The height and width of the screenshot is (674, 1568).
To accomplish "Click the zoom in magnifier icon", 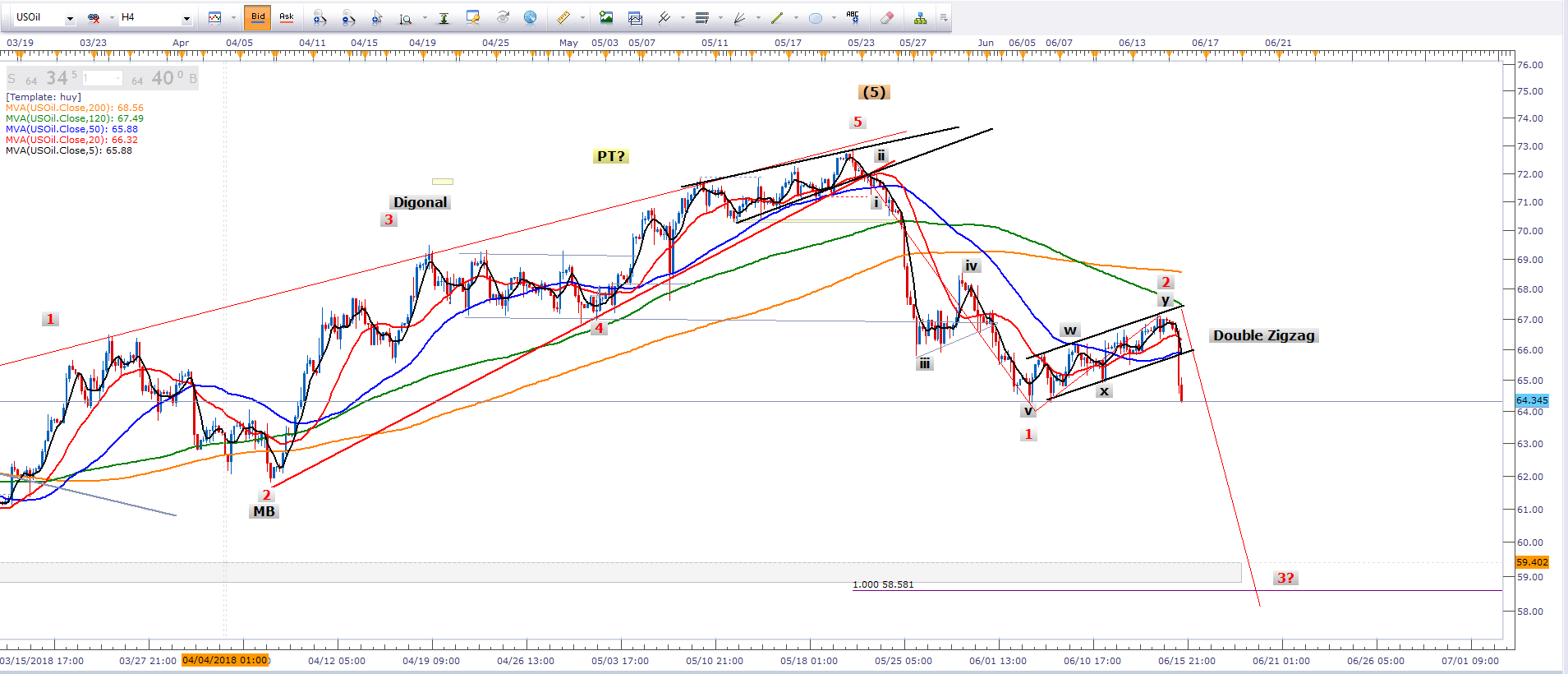I will pyautogui.click(x=320, y=17).
